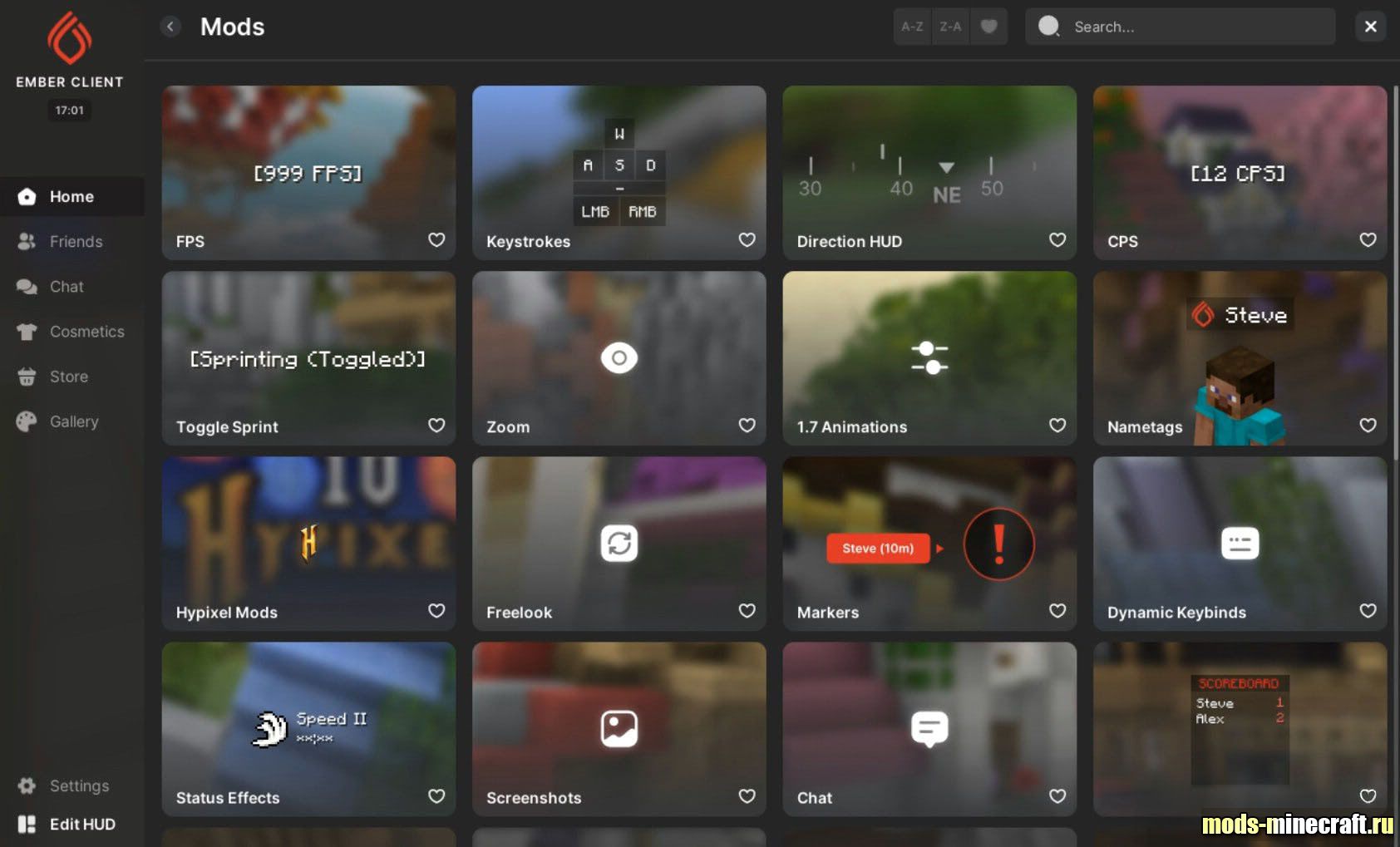Open the Scoreboard mod card
This screenshot has width=1400, height=847.
pos(1240,729)
